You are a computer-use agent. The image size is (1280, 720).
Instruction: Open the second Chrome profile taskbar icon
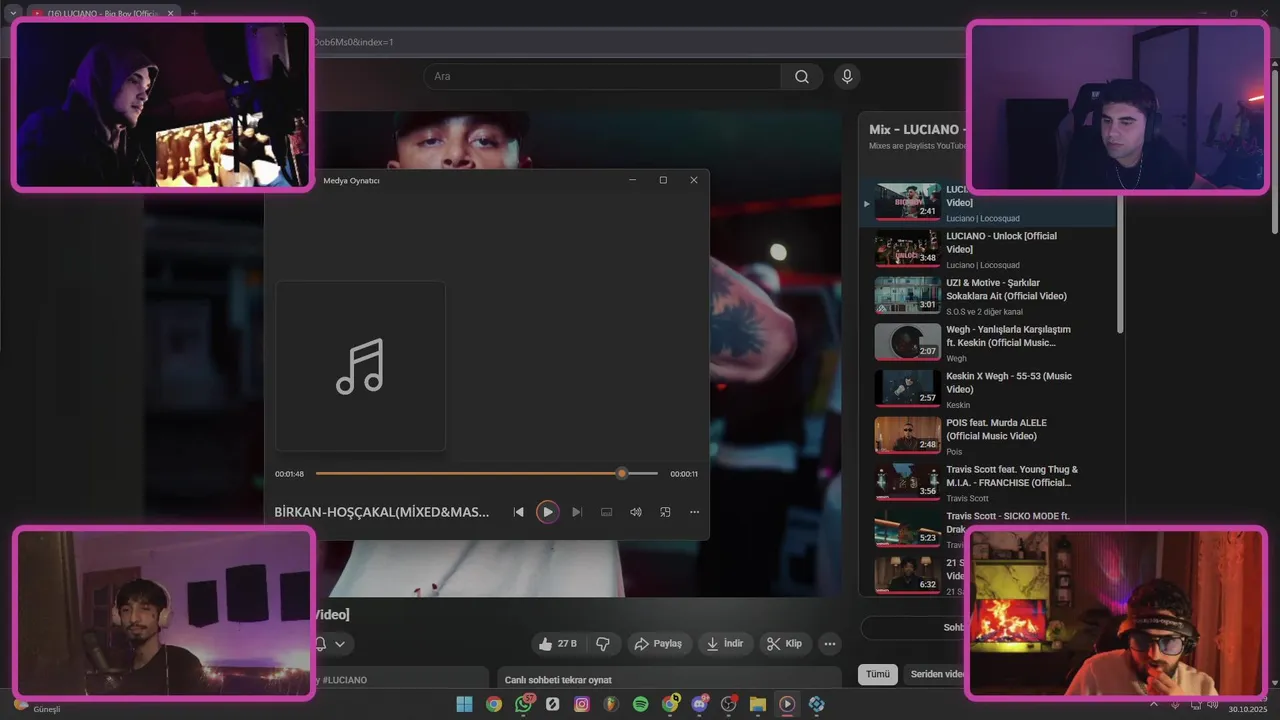click(x=670, y=704)
